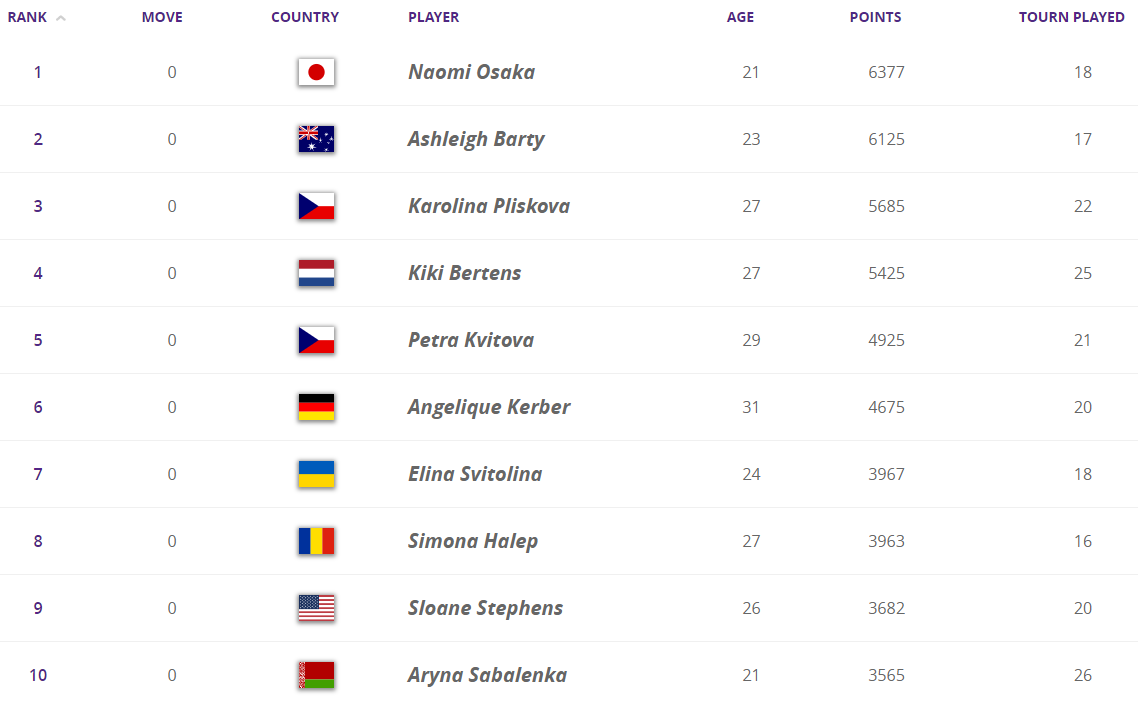The width and height of the screenshot is (1138, 703).
Task: Select the Simona Halep player link
Action: 473,541
